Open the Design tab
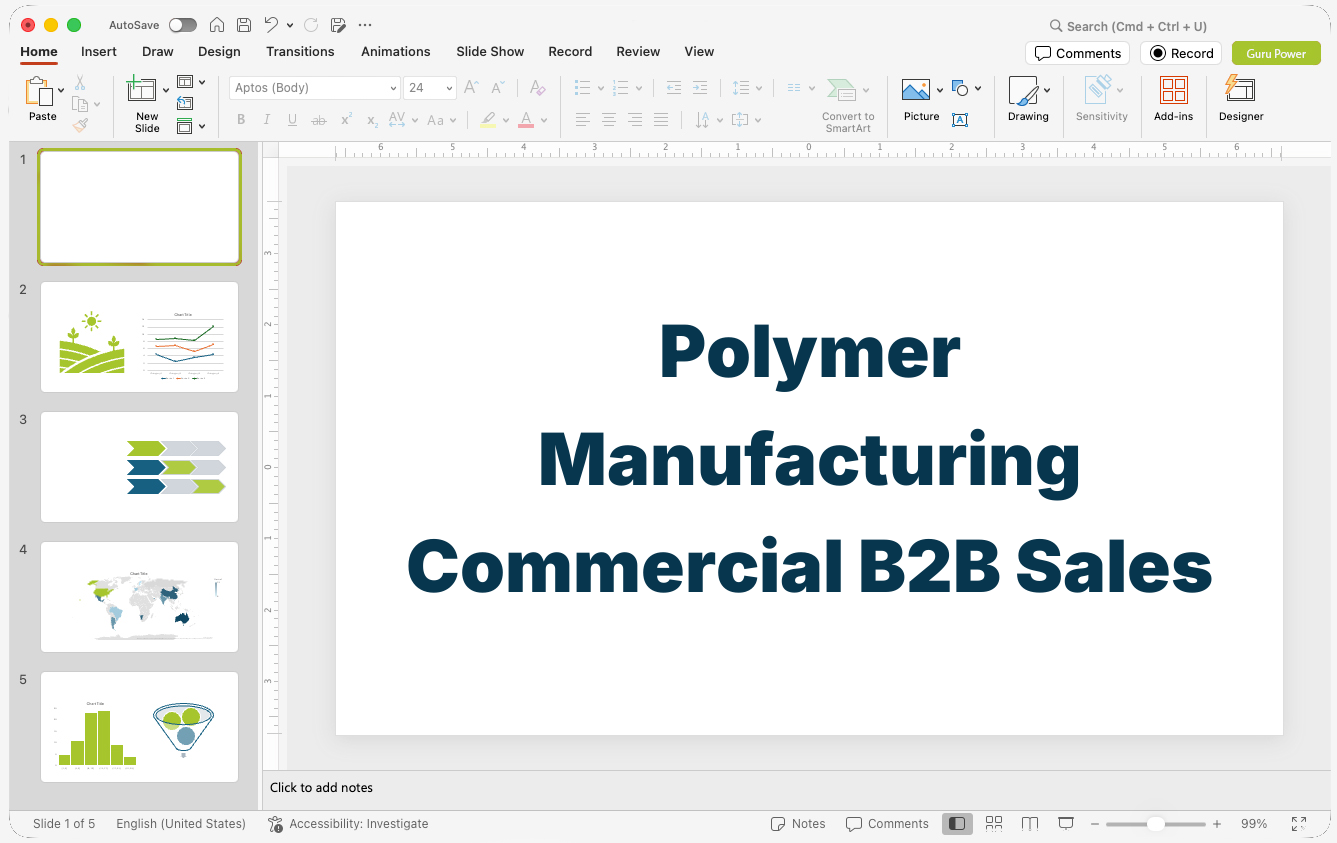Image resolution: width=1337 pixels, height=843 pixels. (x=219, y=51)
